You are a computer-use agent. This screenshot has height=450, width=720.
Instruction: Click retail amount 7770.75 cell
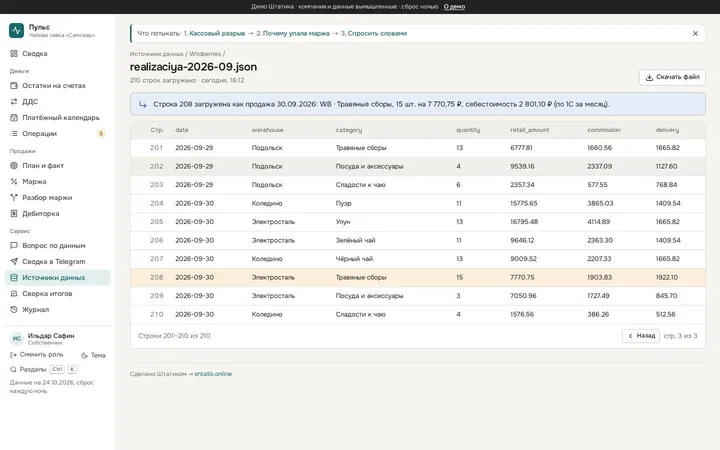pos(522,278)
